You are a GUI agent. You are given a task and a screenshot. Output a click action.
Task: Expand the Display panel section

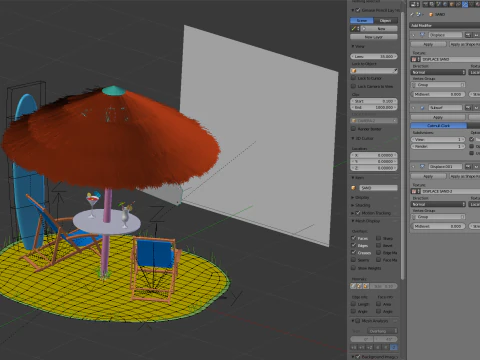pos(353,197)
